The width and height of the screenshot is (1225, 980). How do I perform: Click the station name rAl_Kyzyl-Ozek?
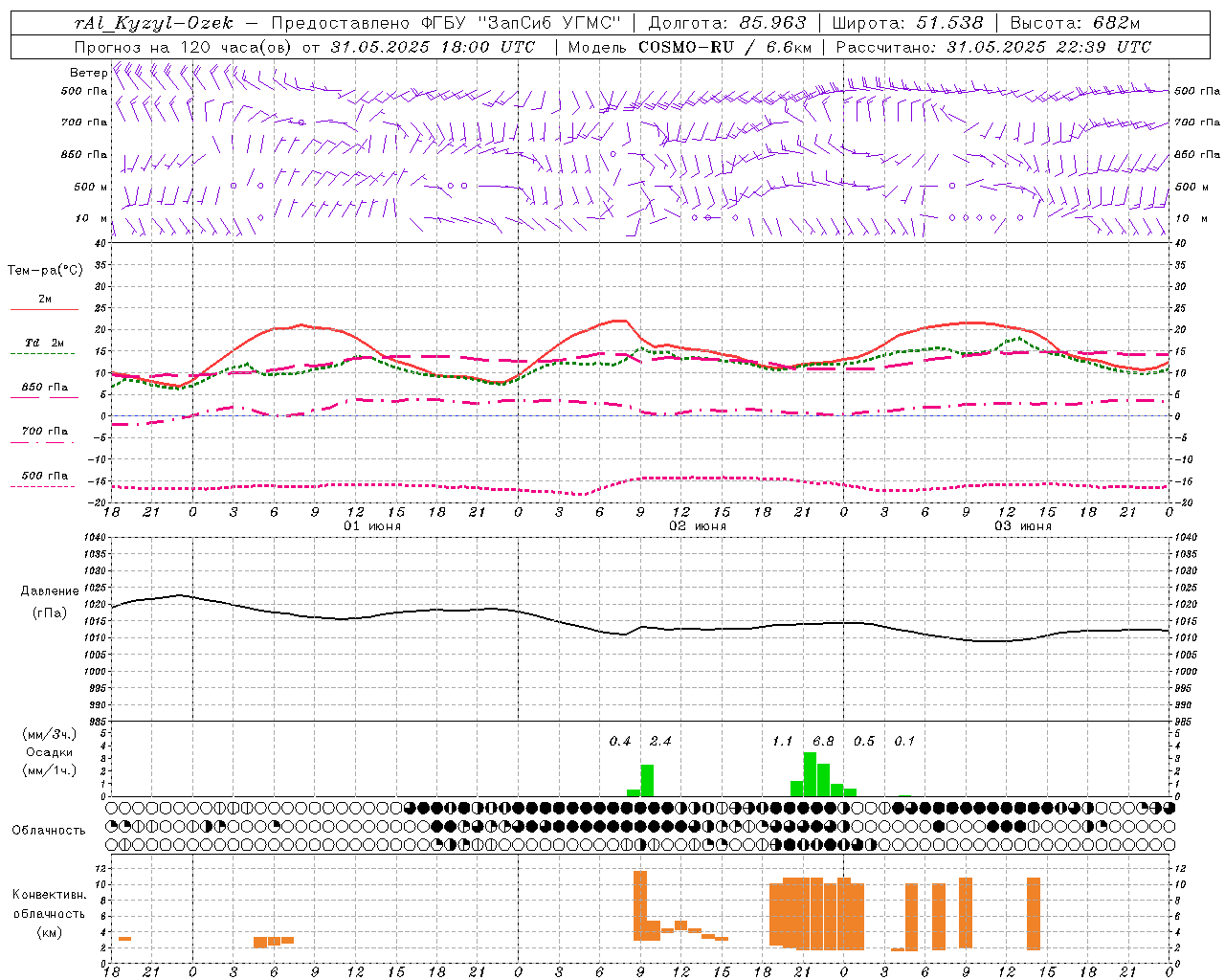click(x=153, y=23)
